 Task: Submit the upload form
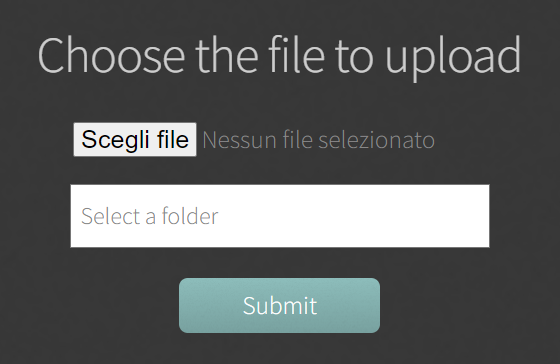(x=279, y=305)
